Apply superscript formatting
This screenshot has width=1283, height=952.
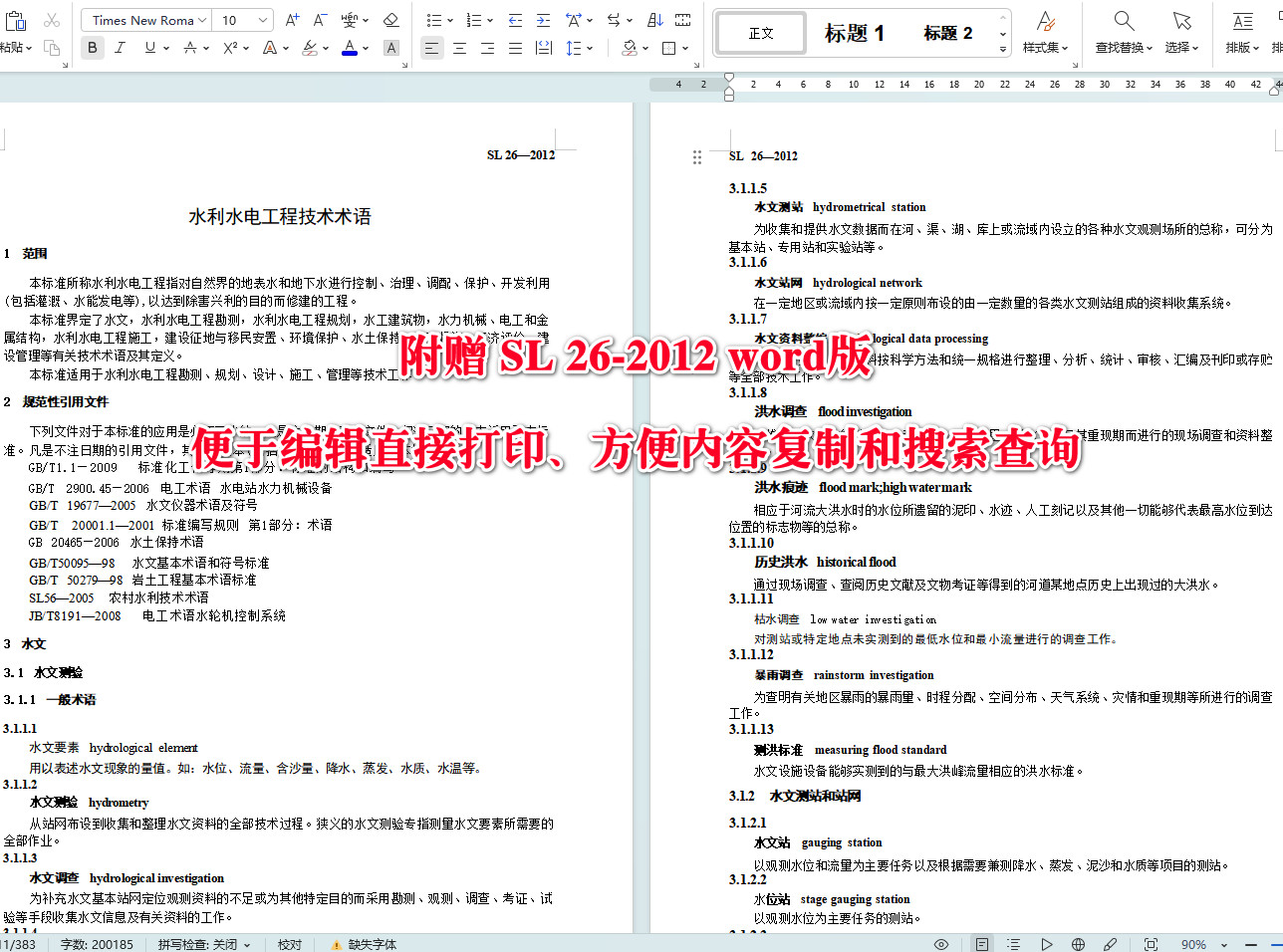click(x=230, y=47)
